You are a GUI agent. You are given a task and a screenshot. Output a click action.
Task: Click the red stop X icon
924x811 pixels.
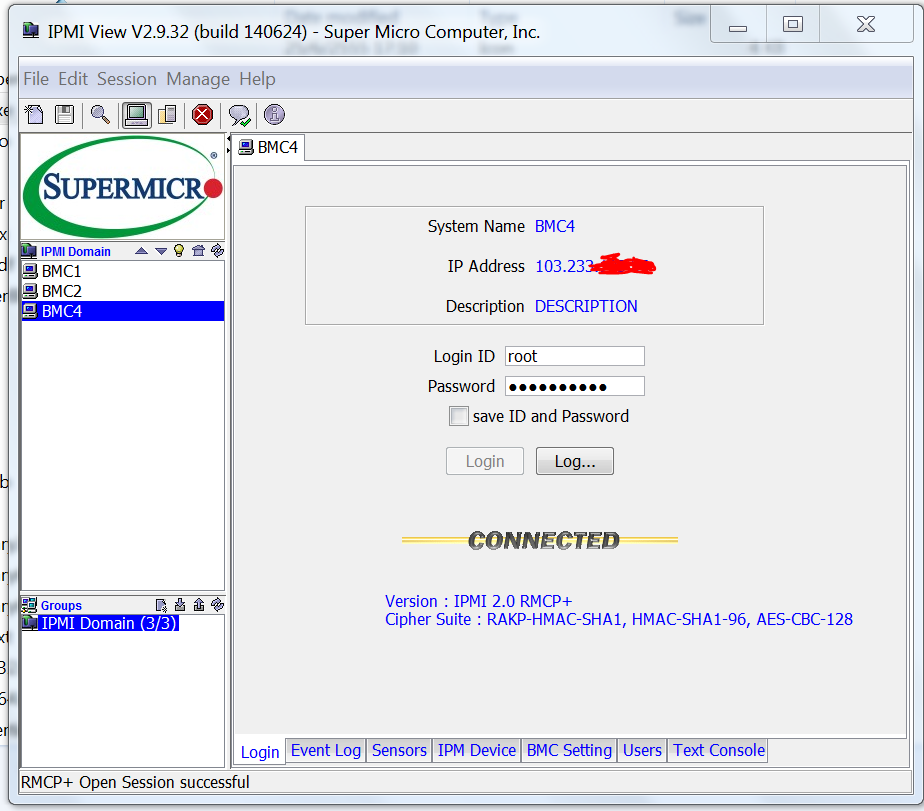click(202, 114)
